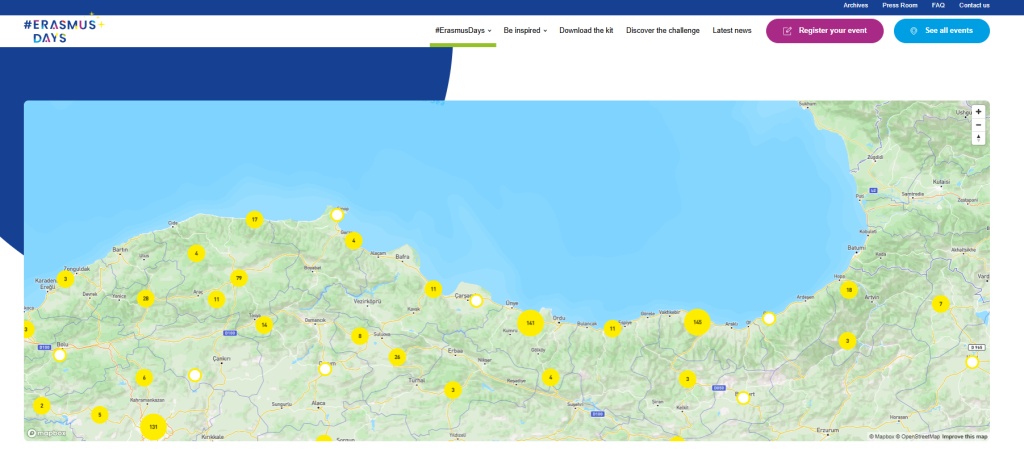Image resolution: width=1024 pixels, height=456 pixels.
Task: Zoom out on the map
Action: 978,125
